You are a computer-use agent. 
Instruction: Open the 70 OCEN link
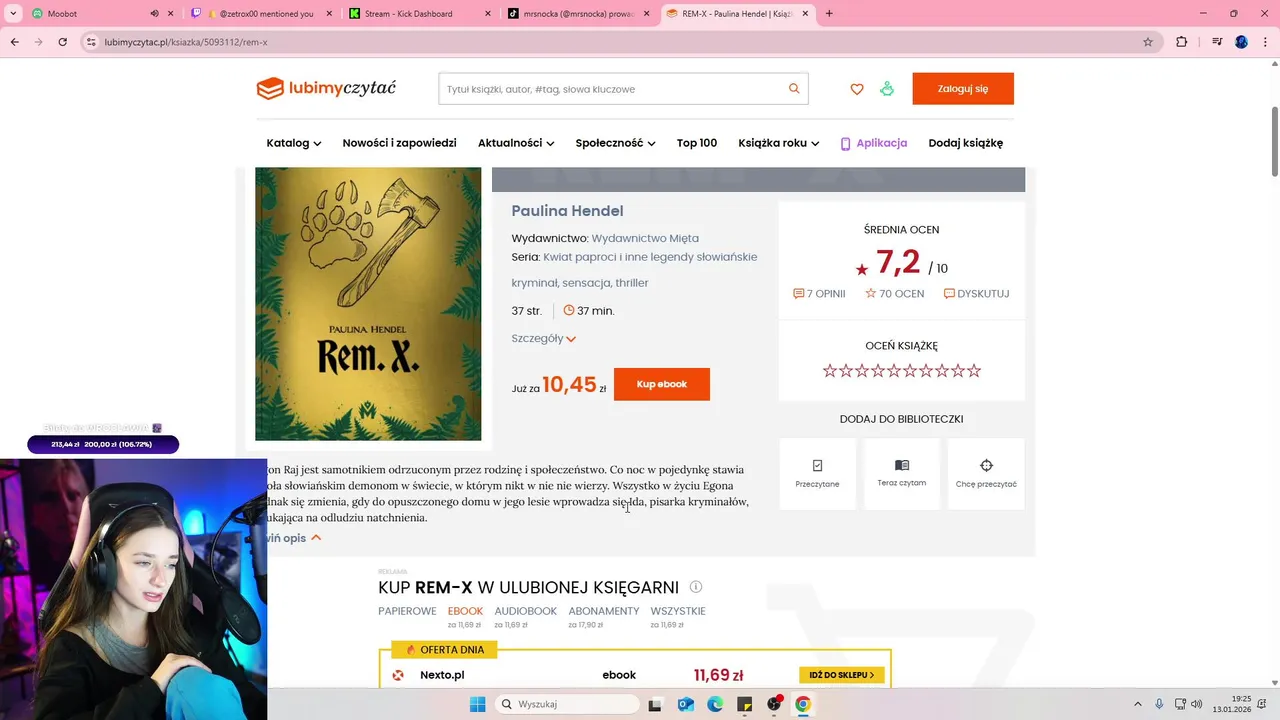[894, 294]
